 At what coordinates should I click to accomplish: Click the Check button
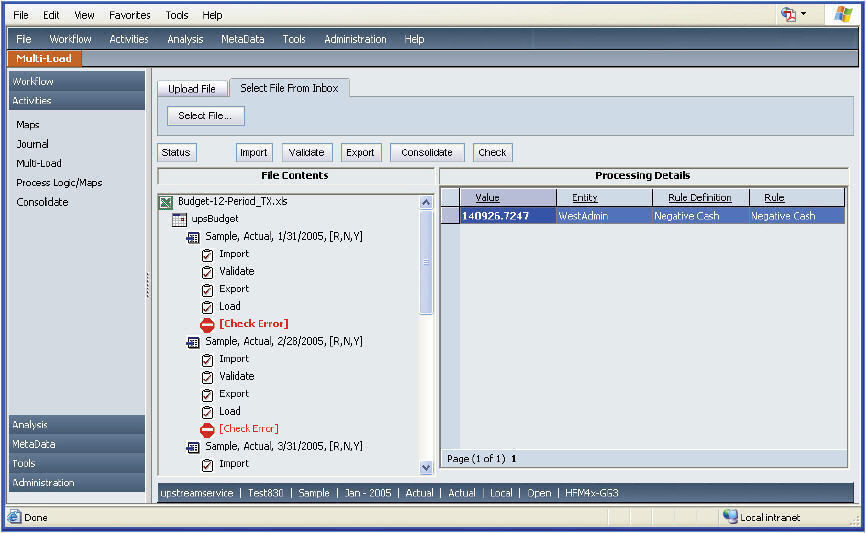click(x=492, y=152)
